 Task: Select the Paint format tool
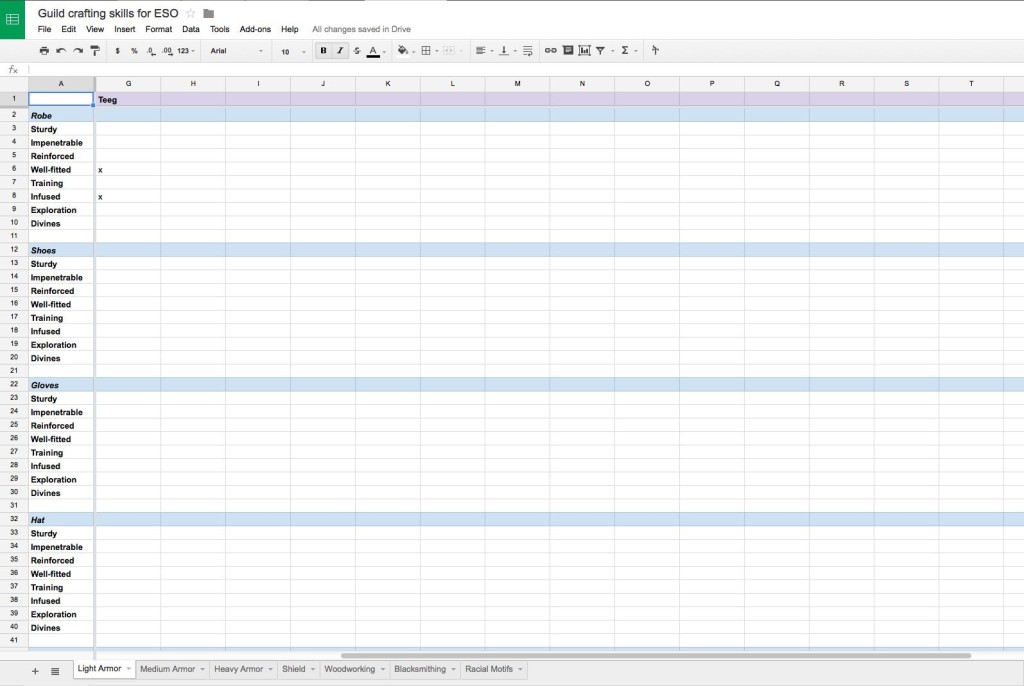coord(95,51)
